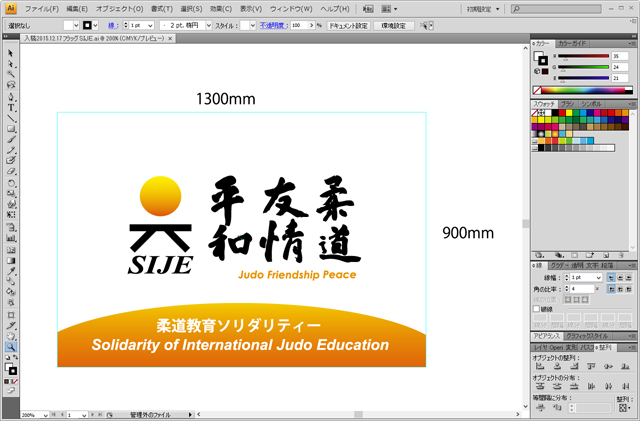Open stroke weight dropdown in control bar
640x421 pixels.
(x=150, y=25)
